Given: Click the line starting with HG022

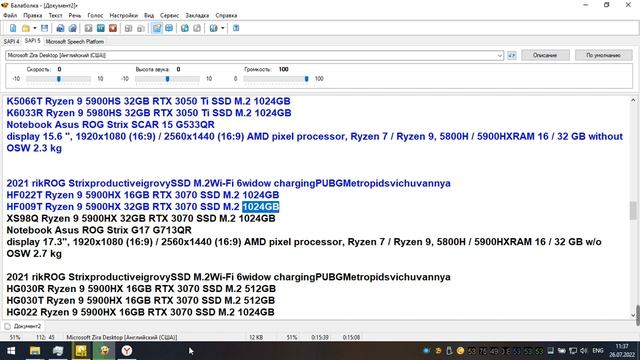Looking at the screenshot, I should point(140,313).
